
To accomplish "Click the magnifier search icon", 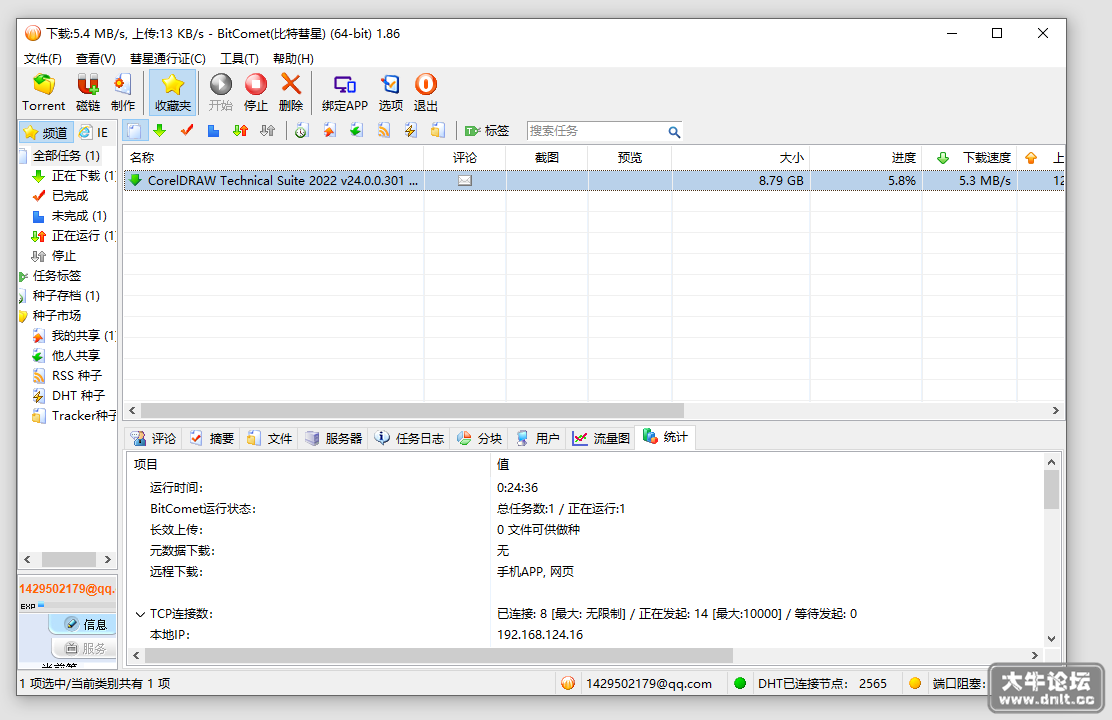I will click(674, 131).
